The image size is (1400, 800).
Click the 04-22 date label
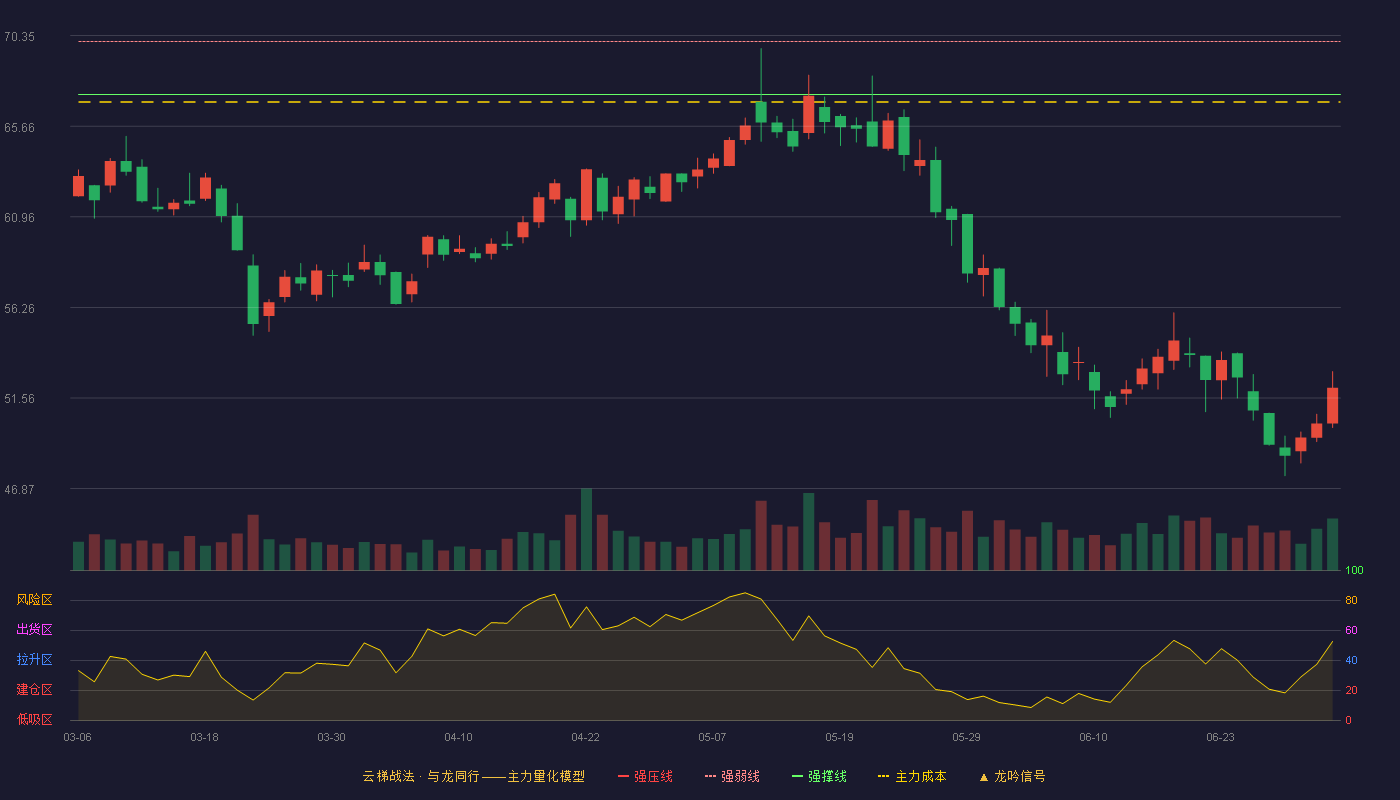click(x=585, y=737)
